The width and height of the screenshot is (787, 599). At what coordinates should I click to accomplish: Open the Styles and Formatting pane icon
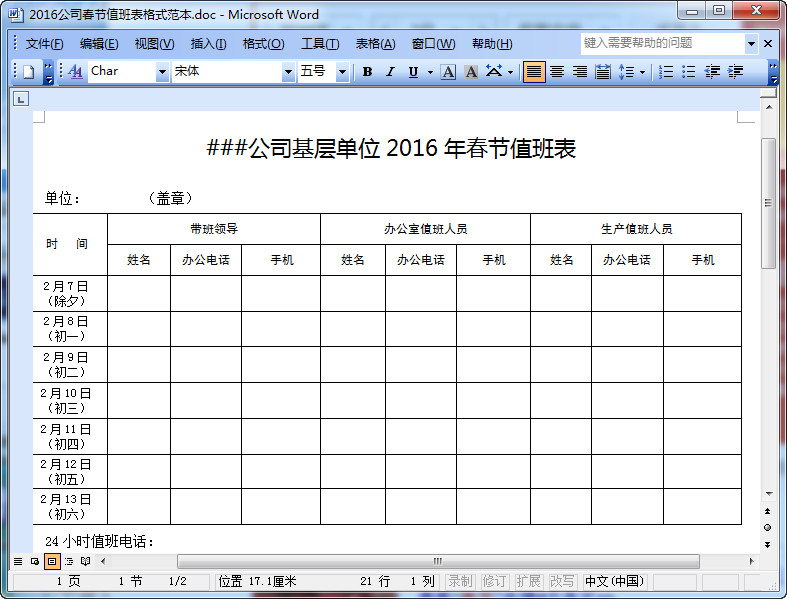75,72
